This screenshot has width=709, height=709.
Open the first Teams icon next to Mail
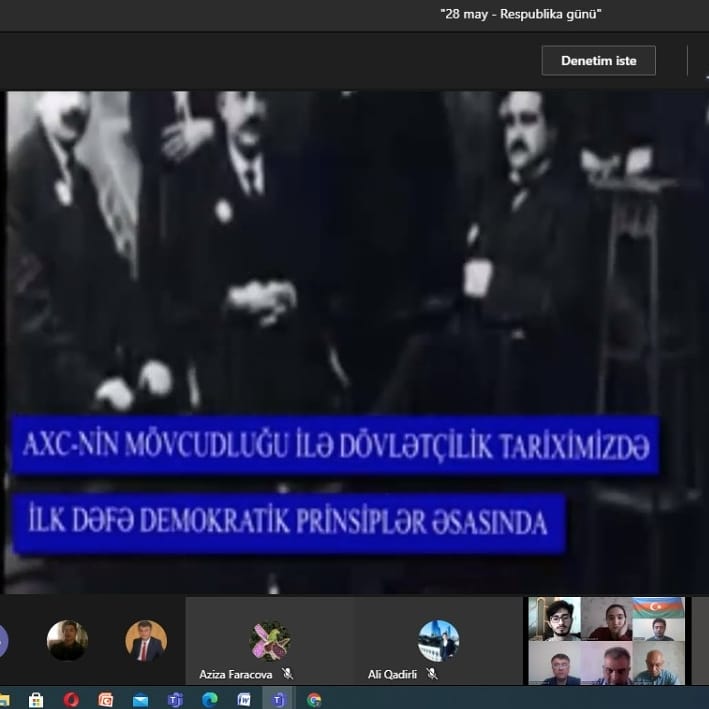pos(175,699)
